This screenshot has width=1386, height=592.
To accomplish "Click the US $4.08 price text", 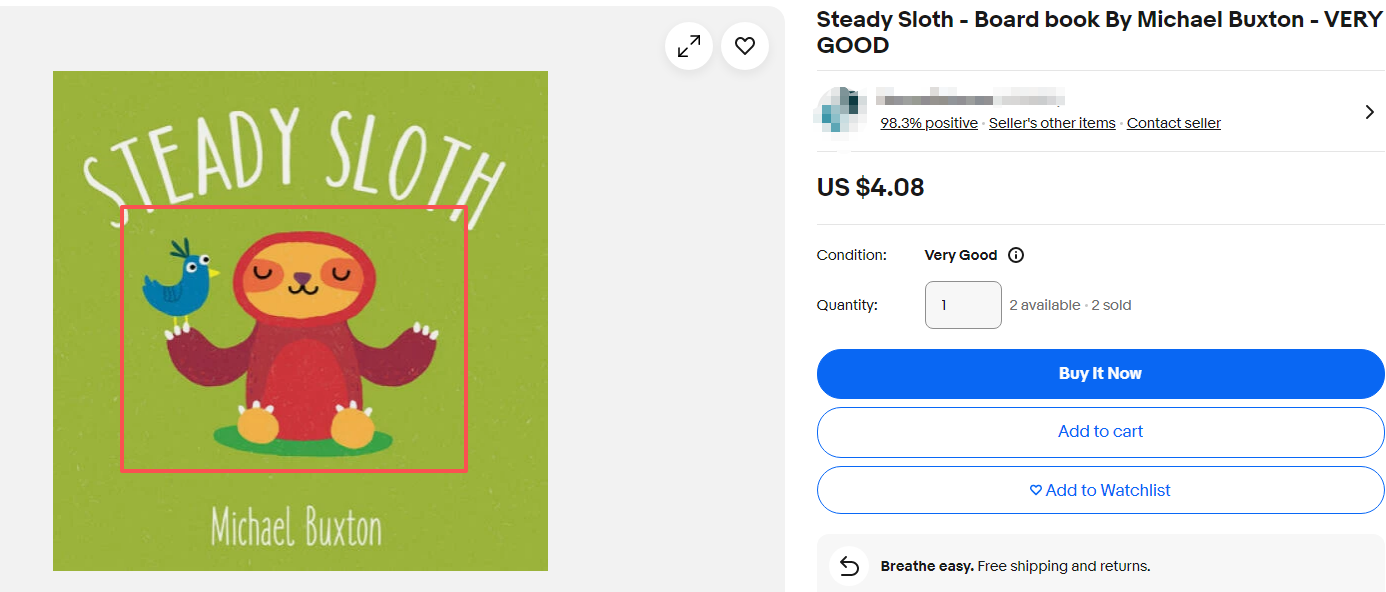I will pos(870,187).
